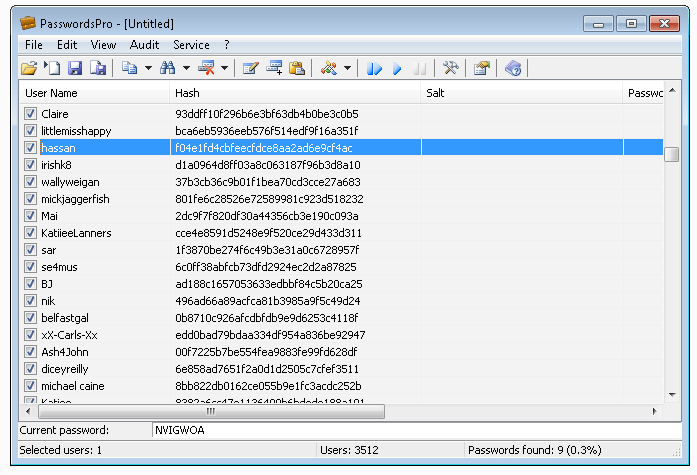Image resolution: width=697 pixels, height=475 pixels.
Task: Open the ? help menu
Action: click(x=227, y=45)
